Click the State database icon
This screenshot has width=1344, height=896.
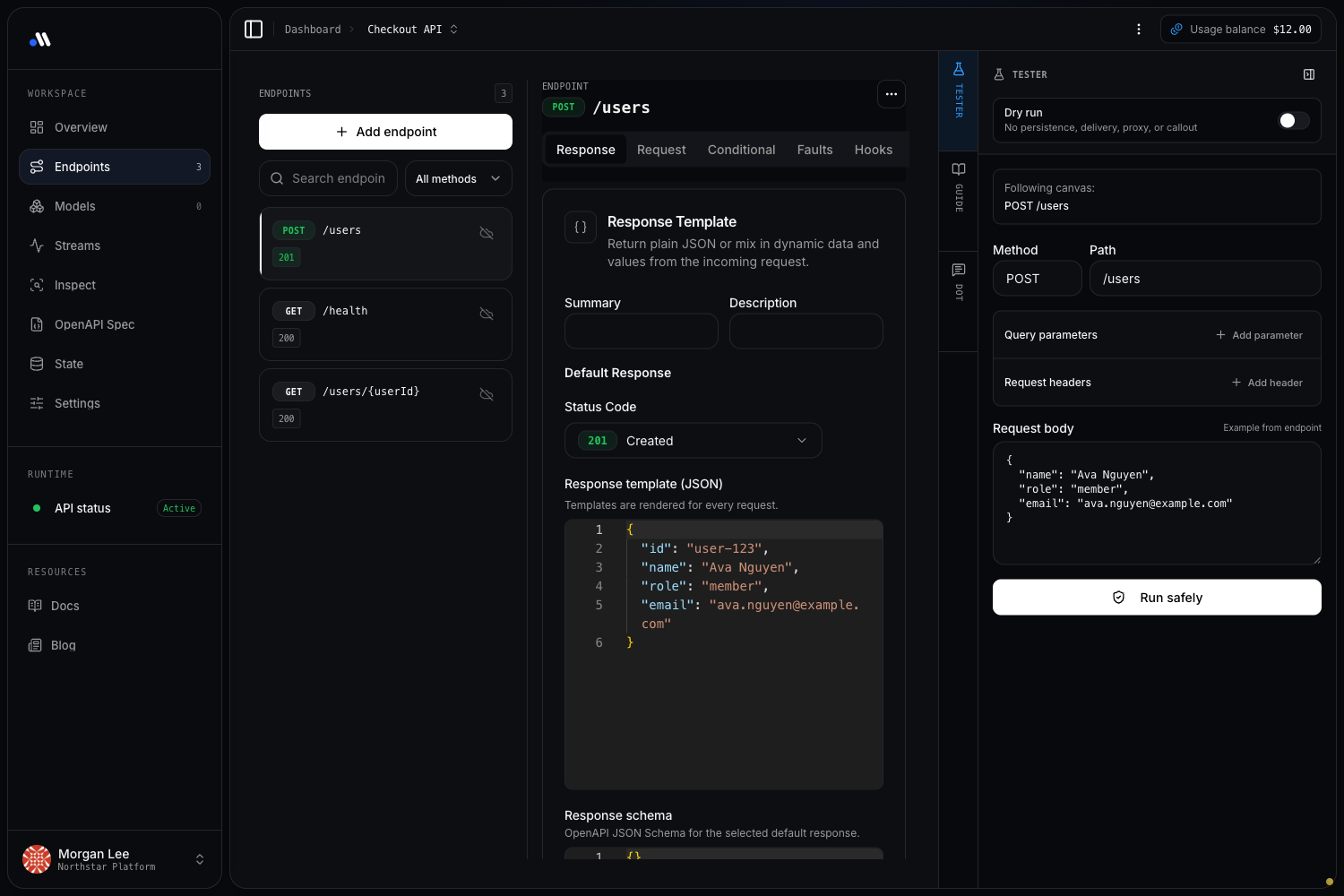point(37,364)
